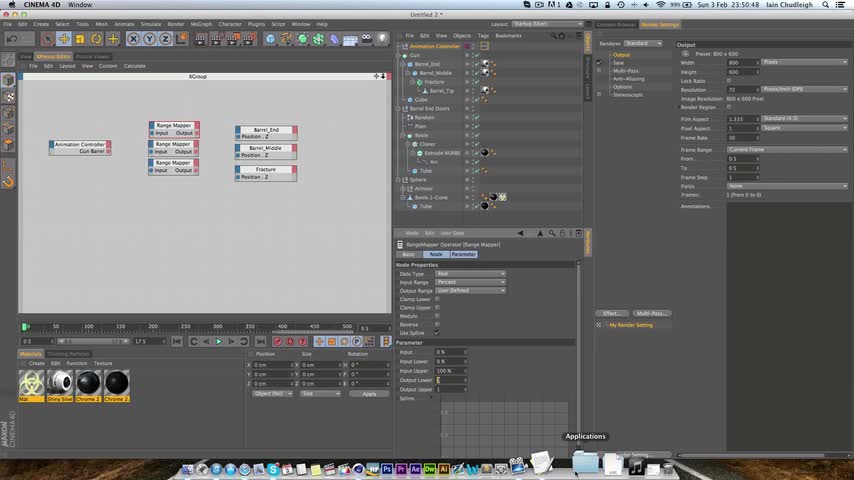Select the Shiny Silver material thumbnail
This screenshot has width=854, height=480.
click(60, 386)
